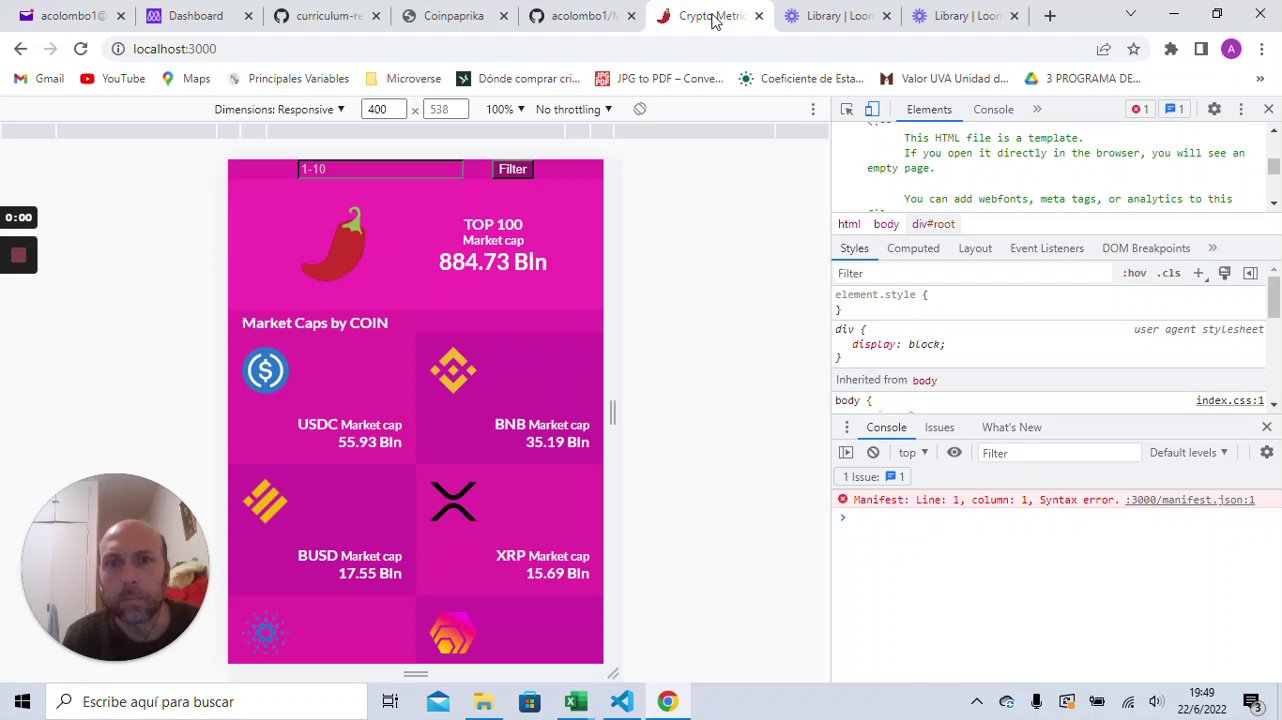
Task: Click the site information icon beside localhost:3000
Action: coord(117,48)
